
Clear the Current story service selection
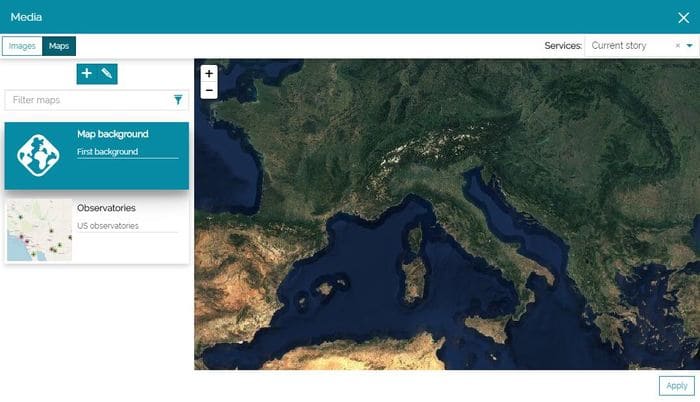(677, 46)
